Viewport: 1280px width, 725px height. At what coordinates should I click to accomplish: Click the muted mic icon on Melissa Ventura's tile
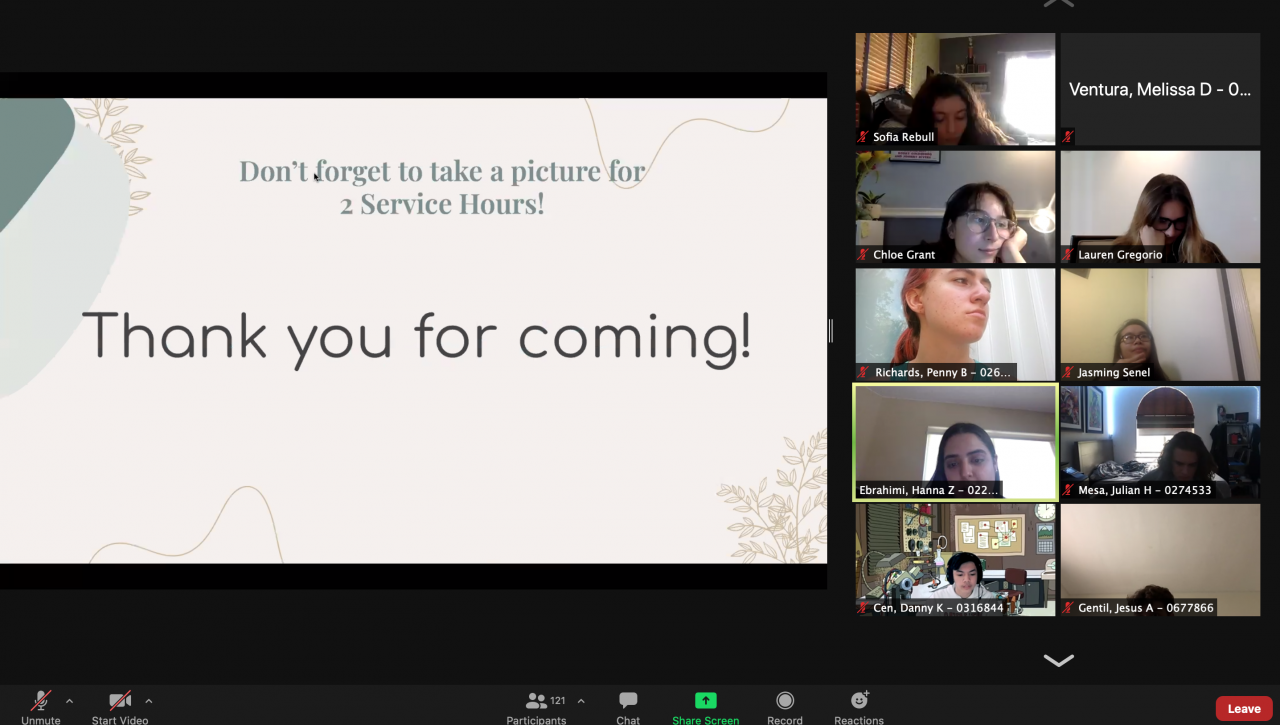pyautogui.click(x=1069, y=137)
